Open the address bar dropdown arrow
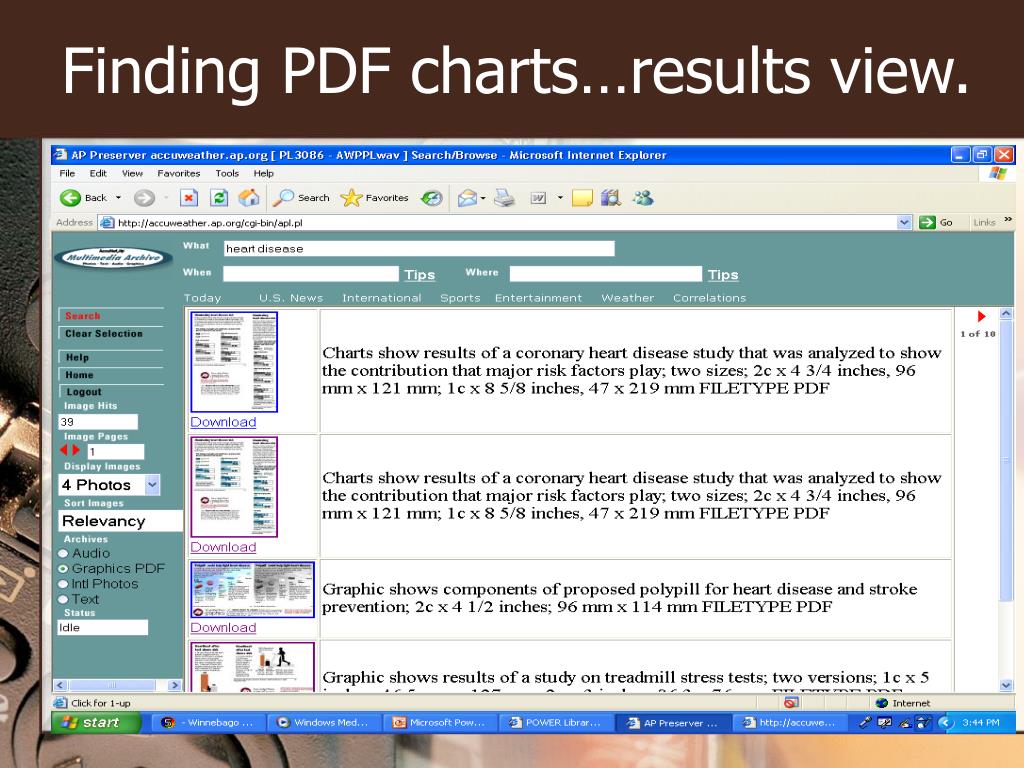1024x768 pixels. point(904,223)
